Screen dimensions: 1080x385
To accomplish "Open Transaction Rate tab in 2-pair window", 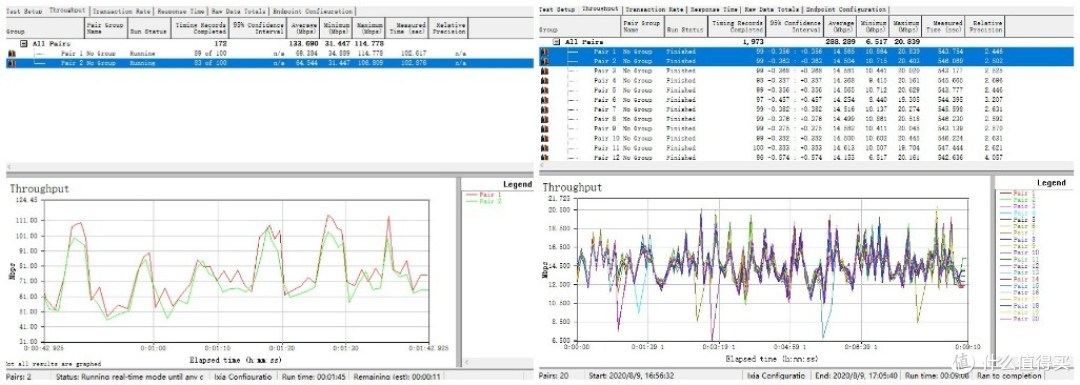I will pos(121,12).
